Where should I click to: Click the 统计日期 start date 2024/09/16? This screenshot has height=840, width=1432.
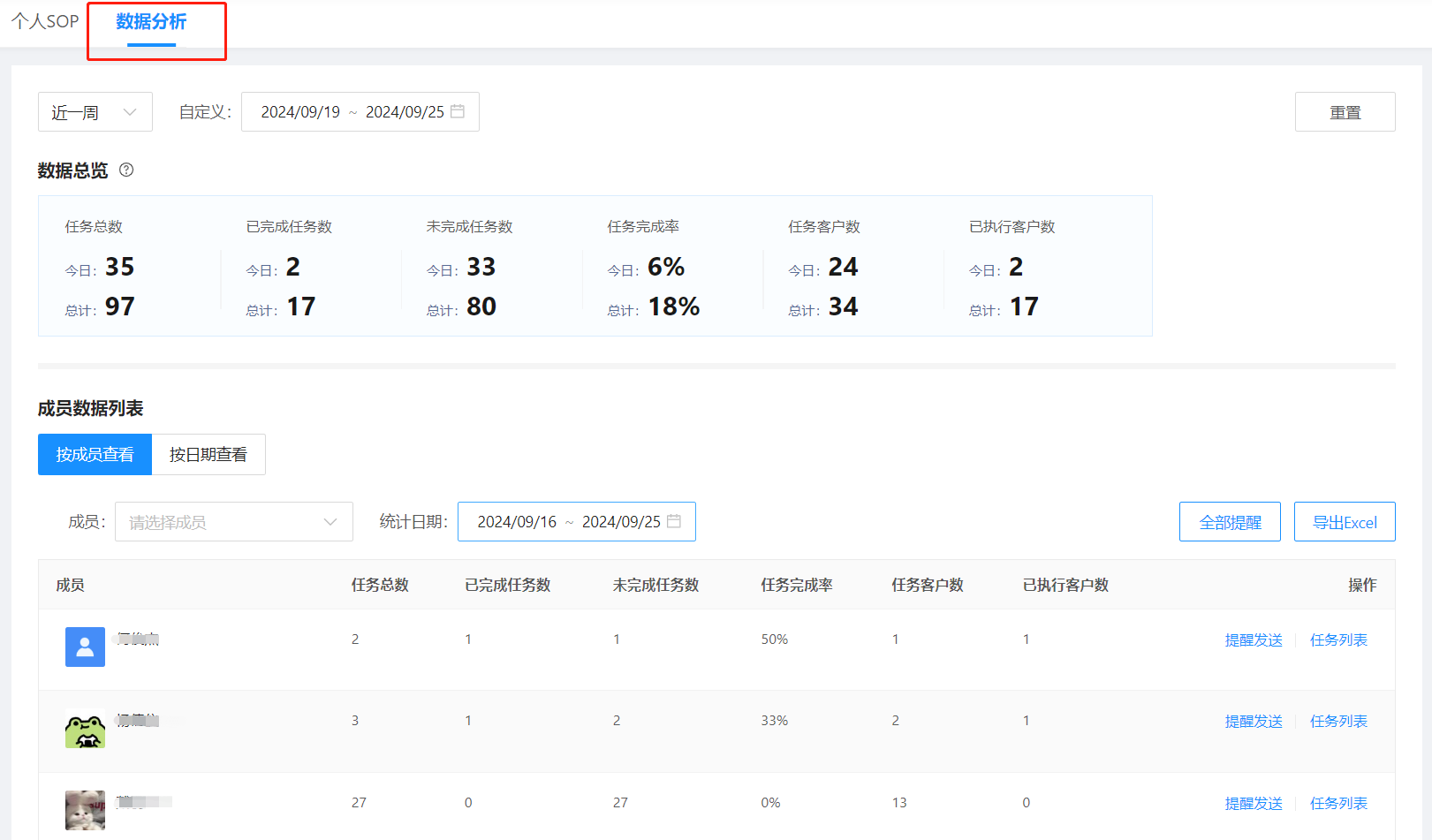tap(517, 522)
